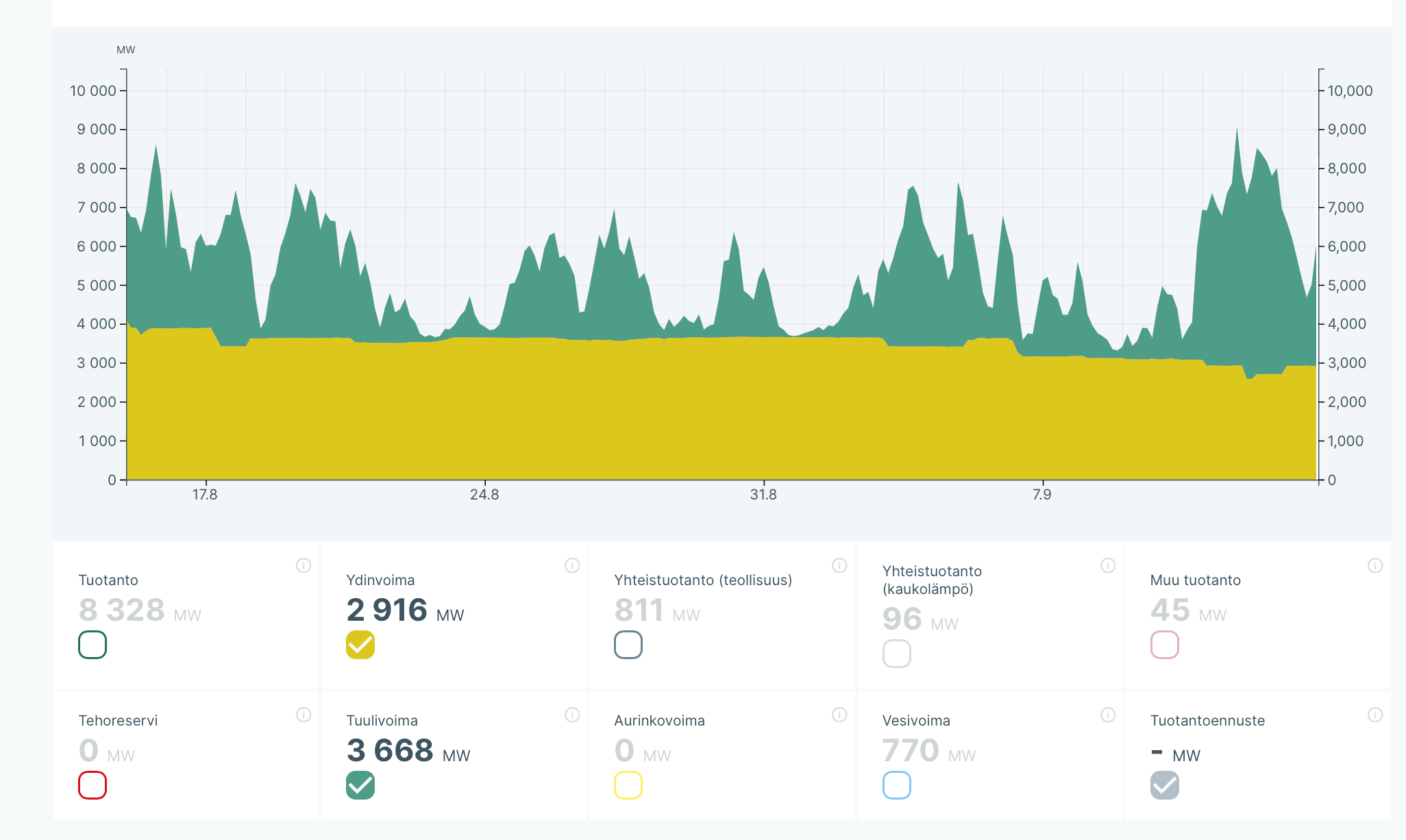This screenshot has width=1406, height=840.
Task: Enable the pink Muu tuotanto checkbox
Action: pyautogui.click(x=1165, y=645)
